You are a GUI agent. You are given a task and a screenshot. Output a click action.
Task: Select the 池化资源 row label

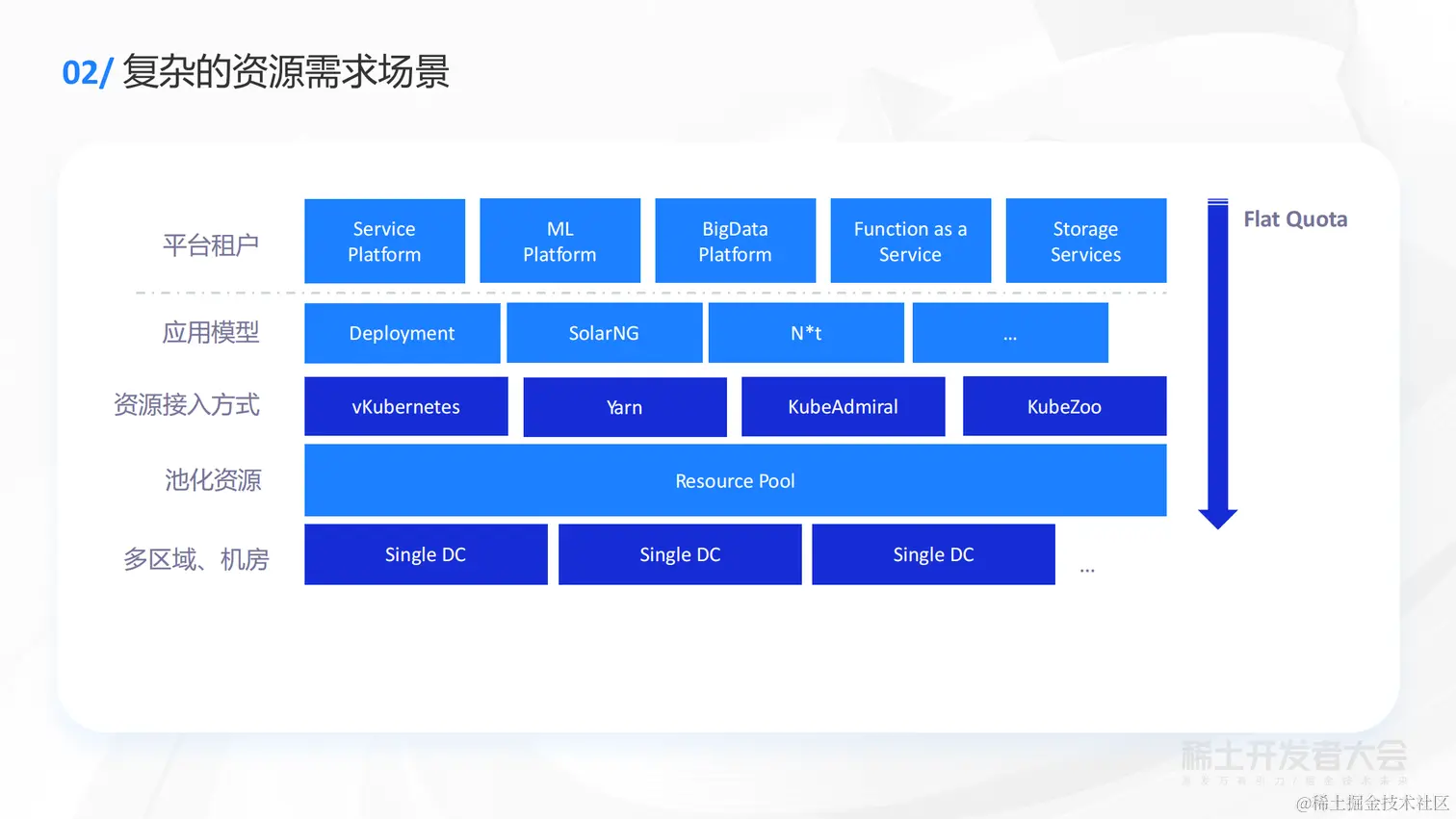click(213, 480)
